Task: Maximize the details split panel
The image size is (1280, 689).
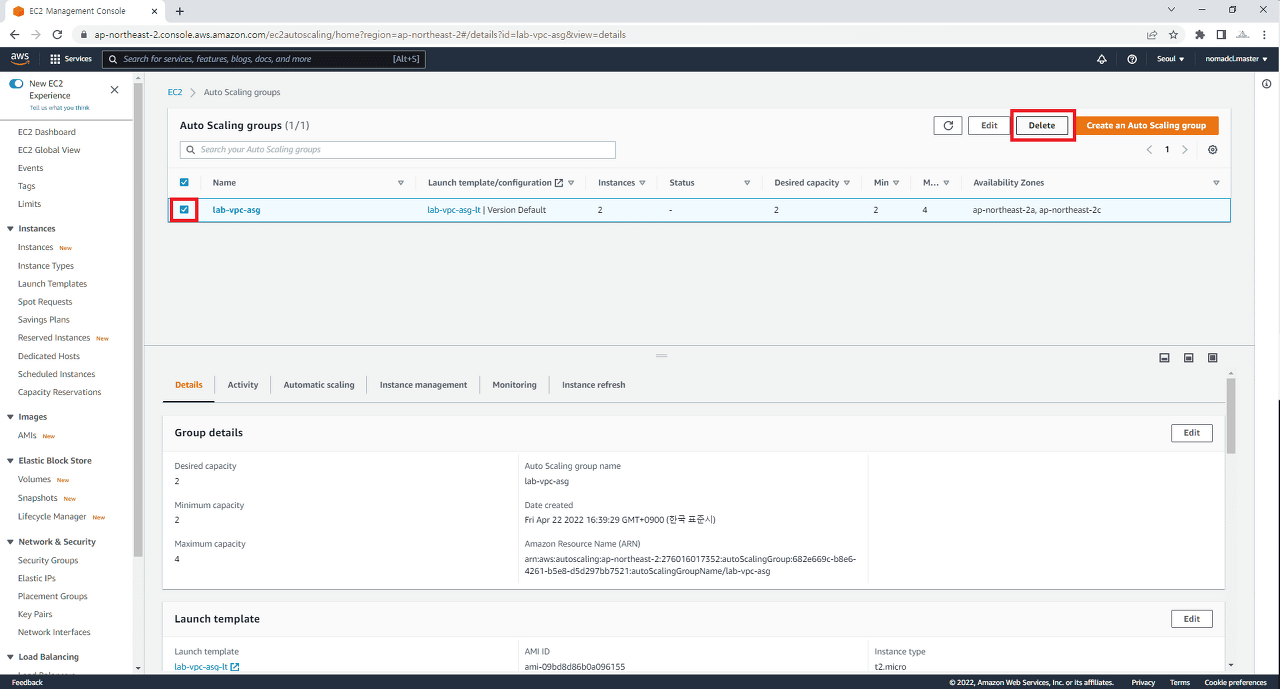Action: click(1213, 357)
